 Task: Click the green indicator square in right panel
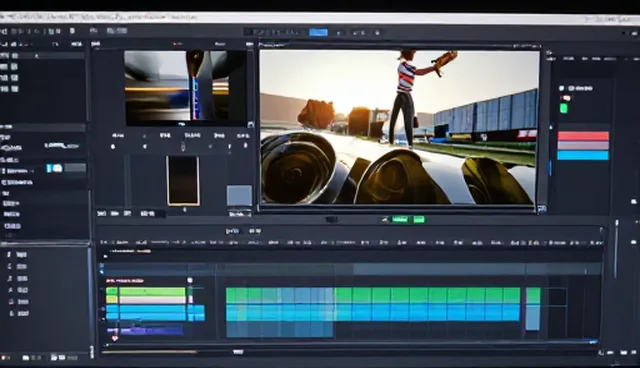coord(564,108)
